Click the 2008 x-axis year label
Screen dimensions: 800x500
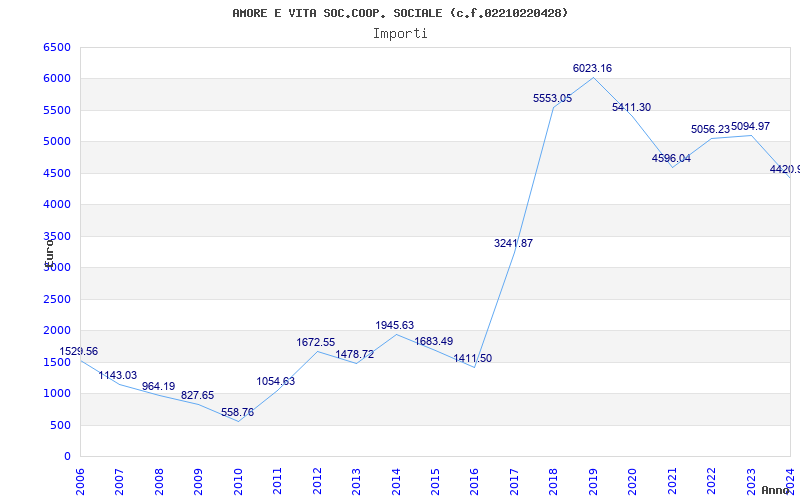coord(159,481)
